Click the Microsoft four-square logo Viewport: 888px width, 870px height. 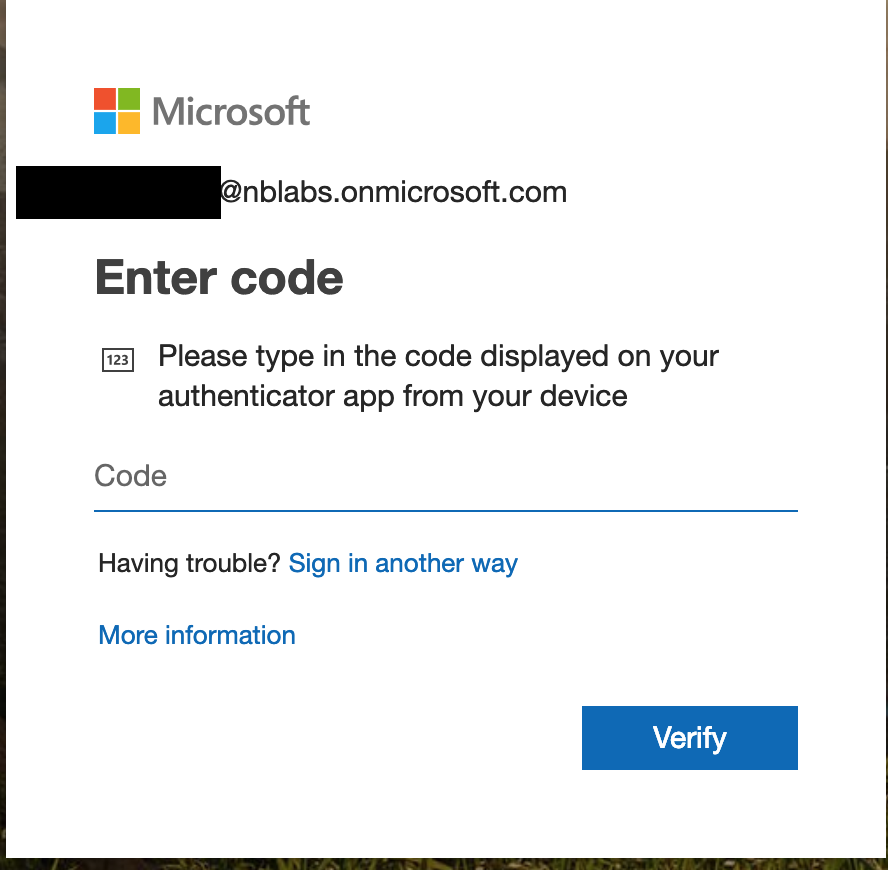(117, 111)
